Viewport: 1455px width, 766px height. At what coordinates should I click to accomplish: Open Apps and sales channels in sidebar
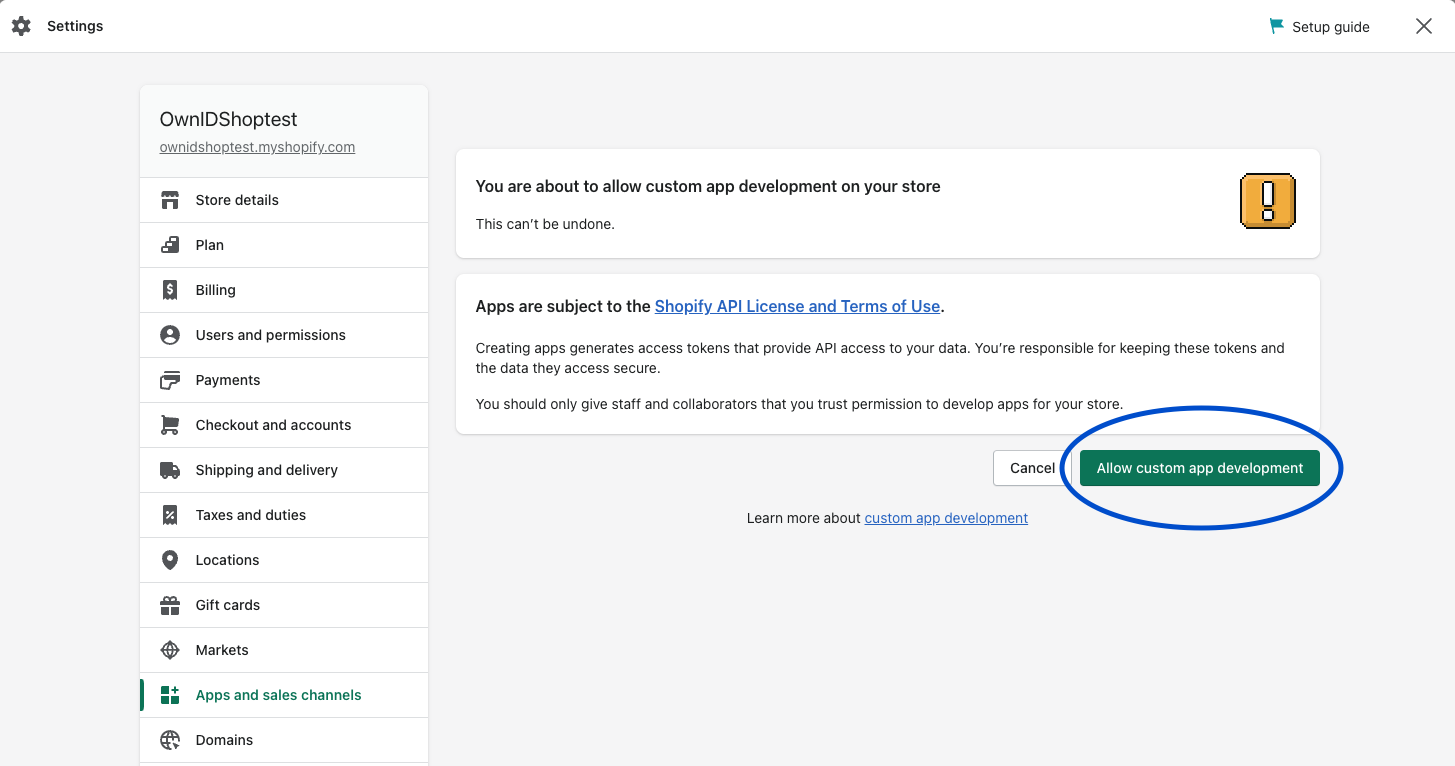278,694
